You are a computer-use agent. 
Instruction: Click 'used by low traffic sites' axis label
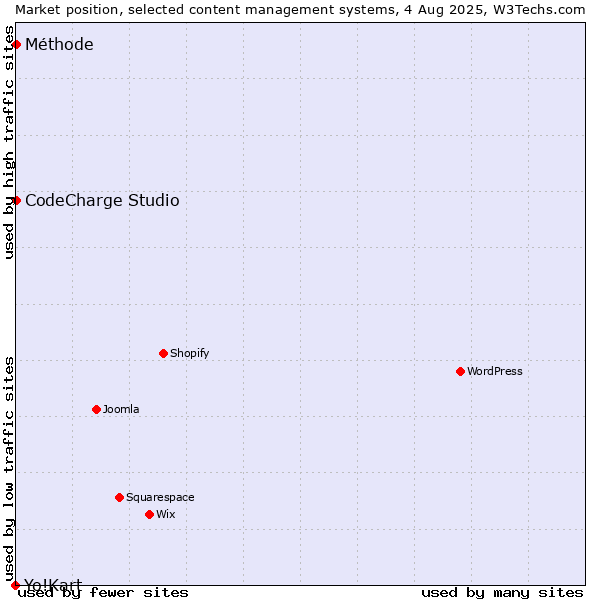click(x=9, y=469)
